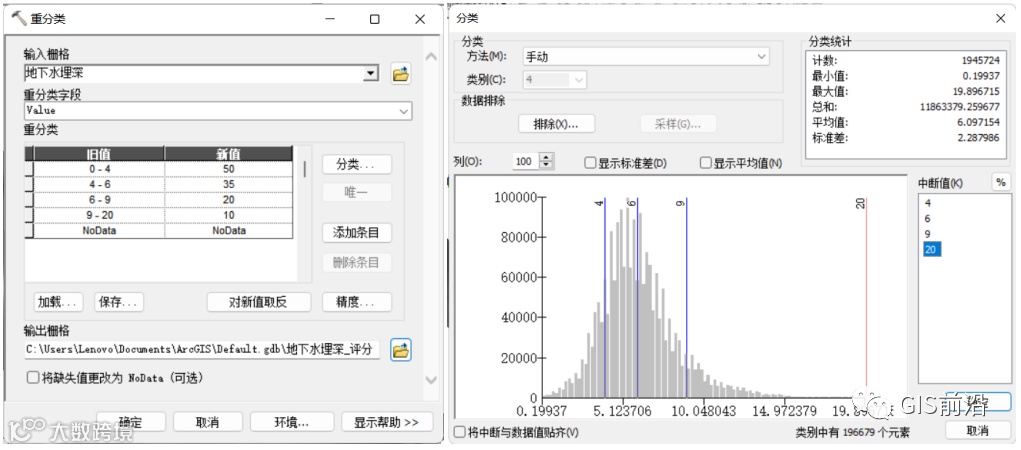
Task: Click the 保存... button
Action: (119, 302)
